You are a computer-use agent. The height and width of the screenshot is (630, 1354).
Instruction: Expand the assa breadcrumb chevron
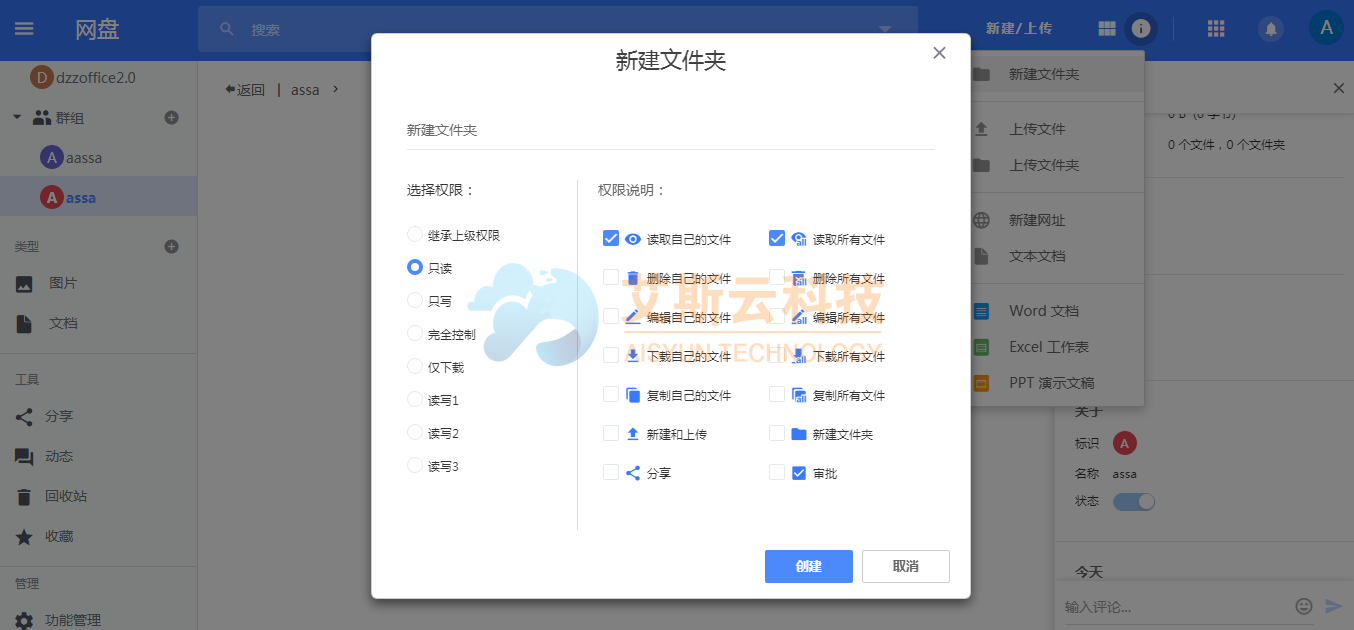click(335, 89)
